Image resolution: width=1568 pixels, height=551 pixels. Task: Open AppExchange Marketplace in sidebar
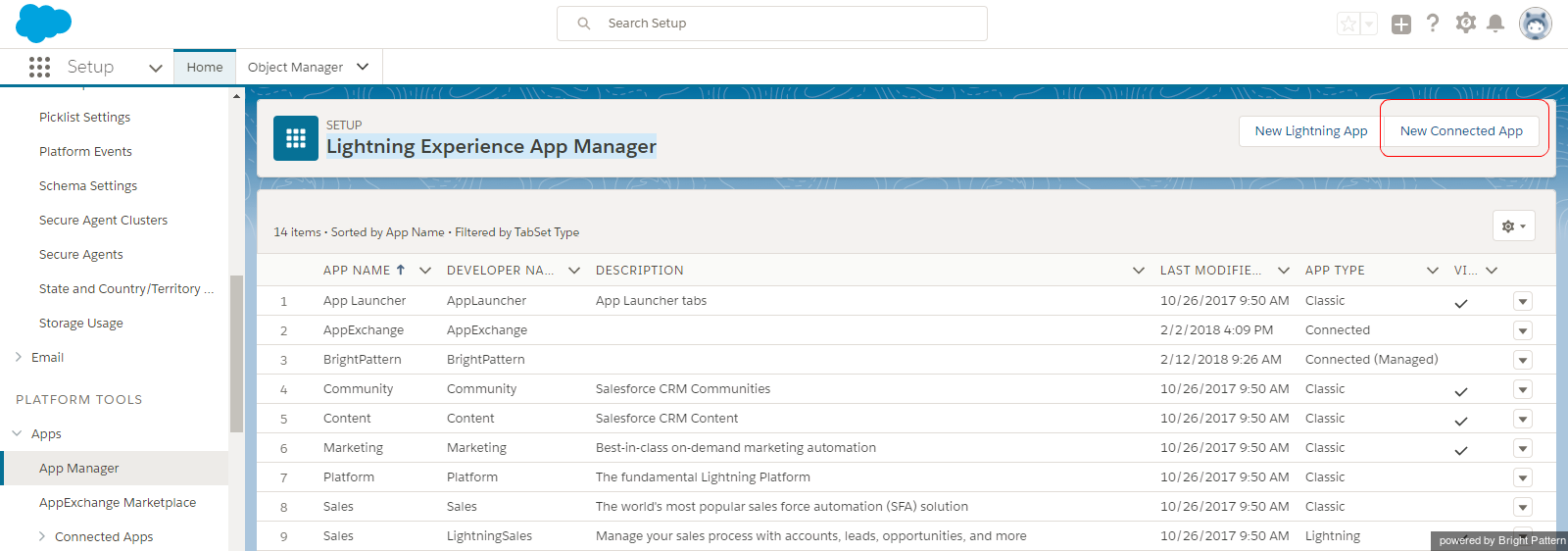click(118, 502)
